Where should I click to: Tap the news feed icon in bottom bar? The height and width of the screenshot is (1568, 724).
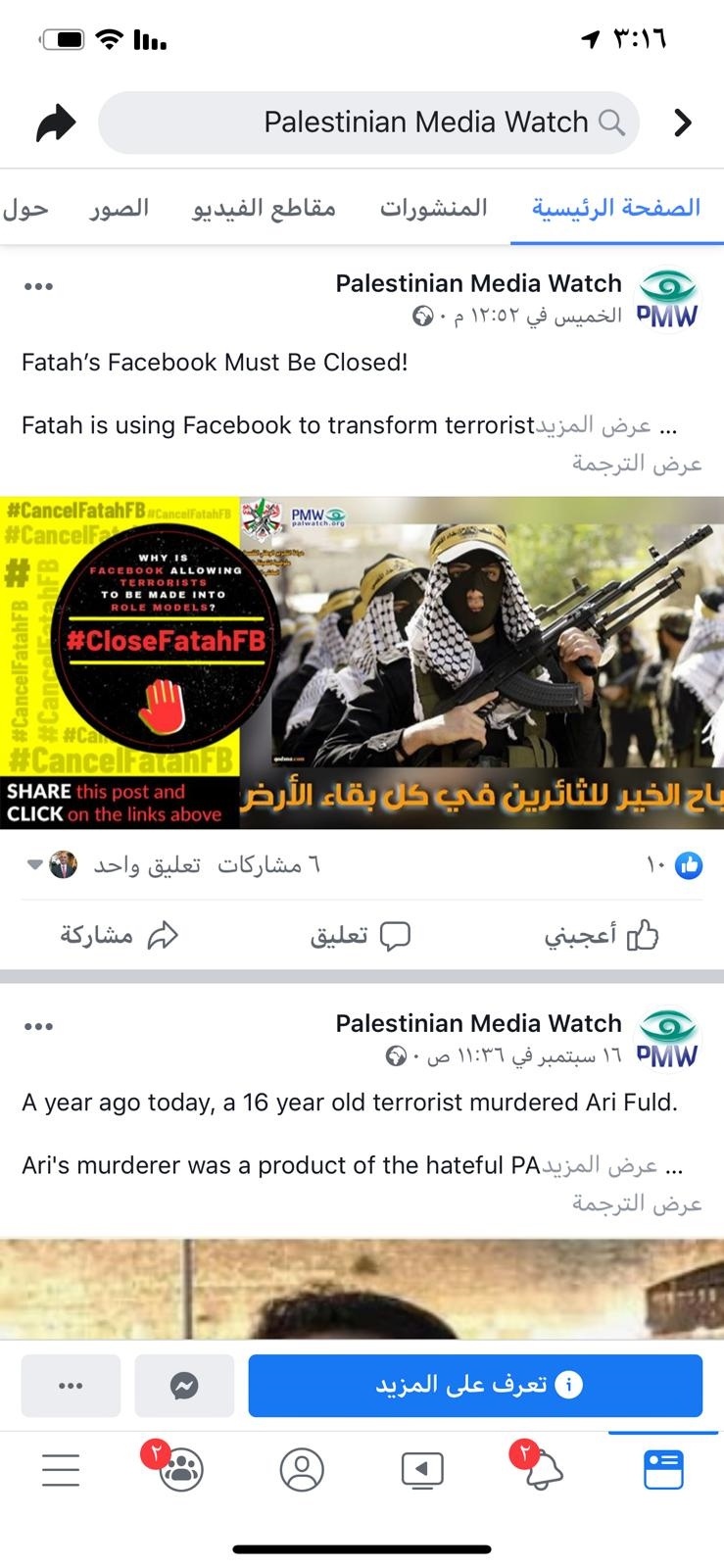pyautogui.click(x=663, y=1470)
